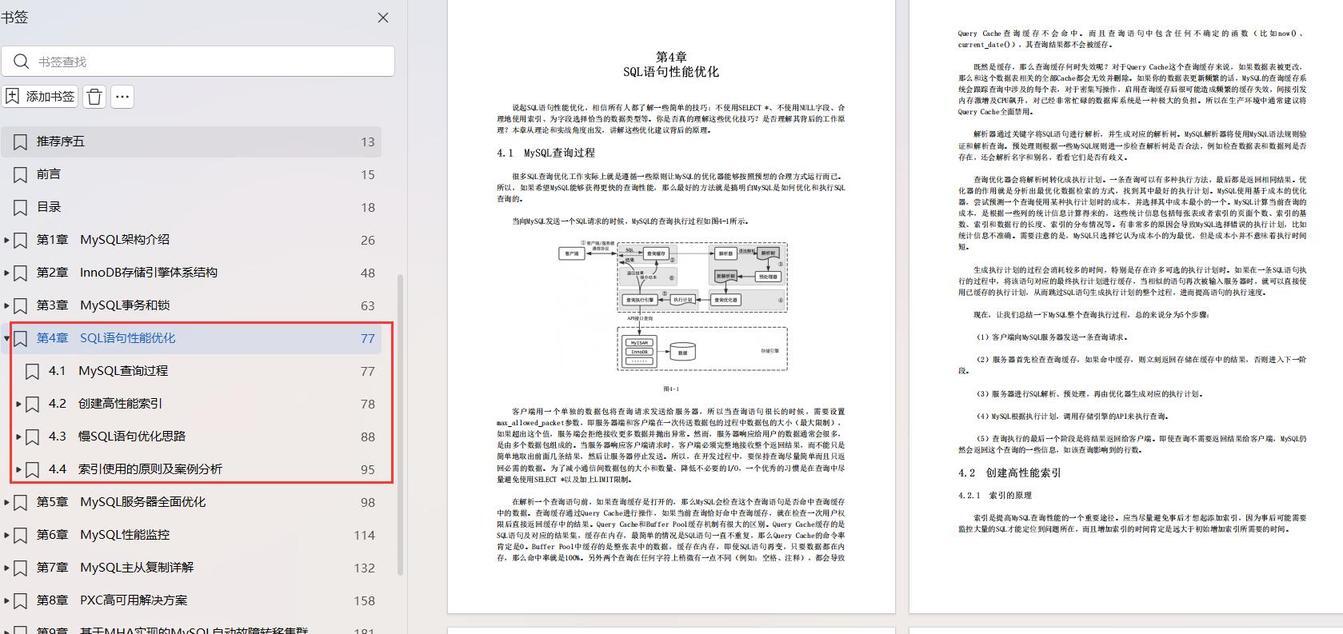
Task: Expand 4.4 索引使用的原则及案例分析 arrow
Action: [19, 469]
